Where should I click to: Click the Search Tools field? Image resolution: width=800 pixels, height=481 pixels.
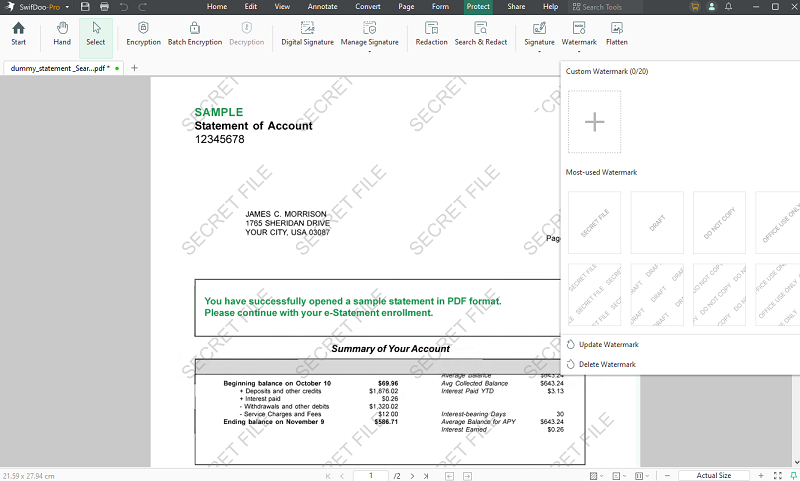pyautogui.click(x=606, y=7)
